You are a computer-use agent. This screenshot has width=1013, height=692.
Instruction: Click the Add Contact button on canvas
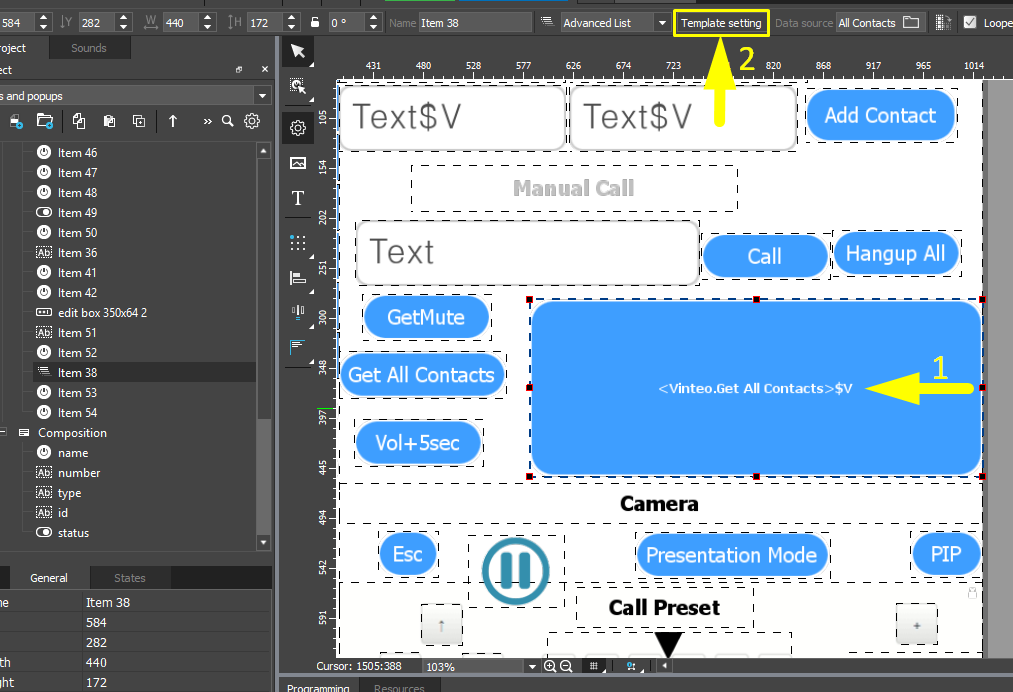point(879,115)
